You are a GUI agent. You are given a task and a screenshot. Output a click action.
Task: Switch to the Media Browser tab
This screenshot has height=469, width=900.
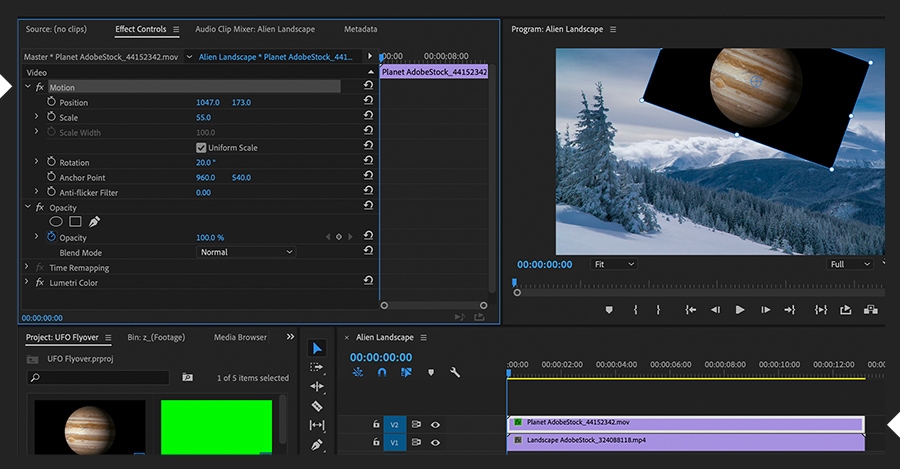pos(240,338)
